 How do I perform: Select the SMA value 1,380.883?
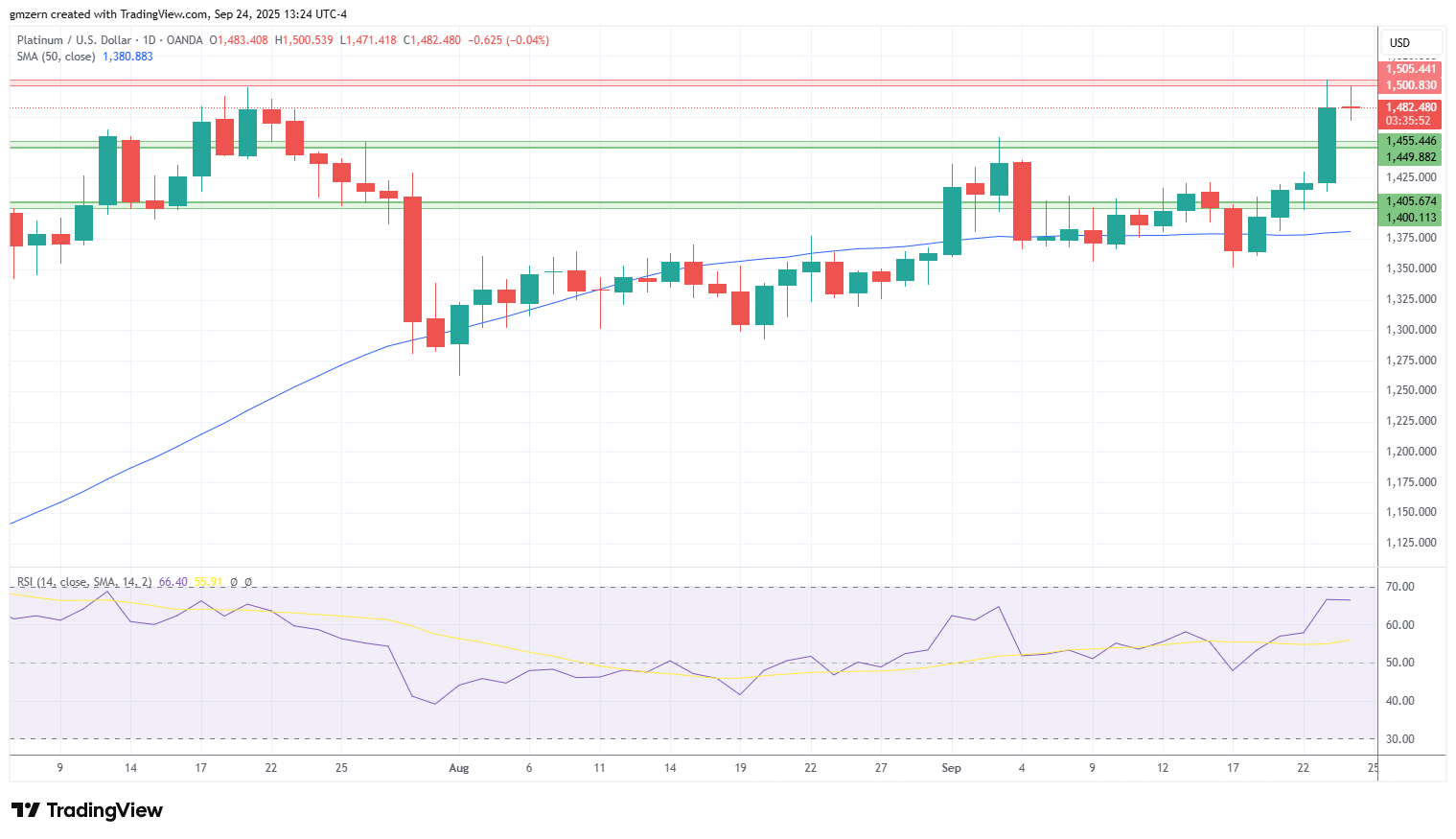[127, 57]
